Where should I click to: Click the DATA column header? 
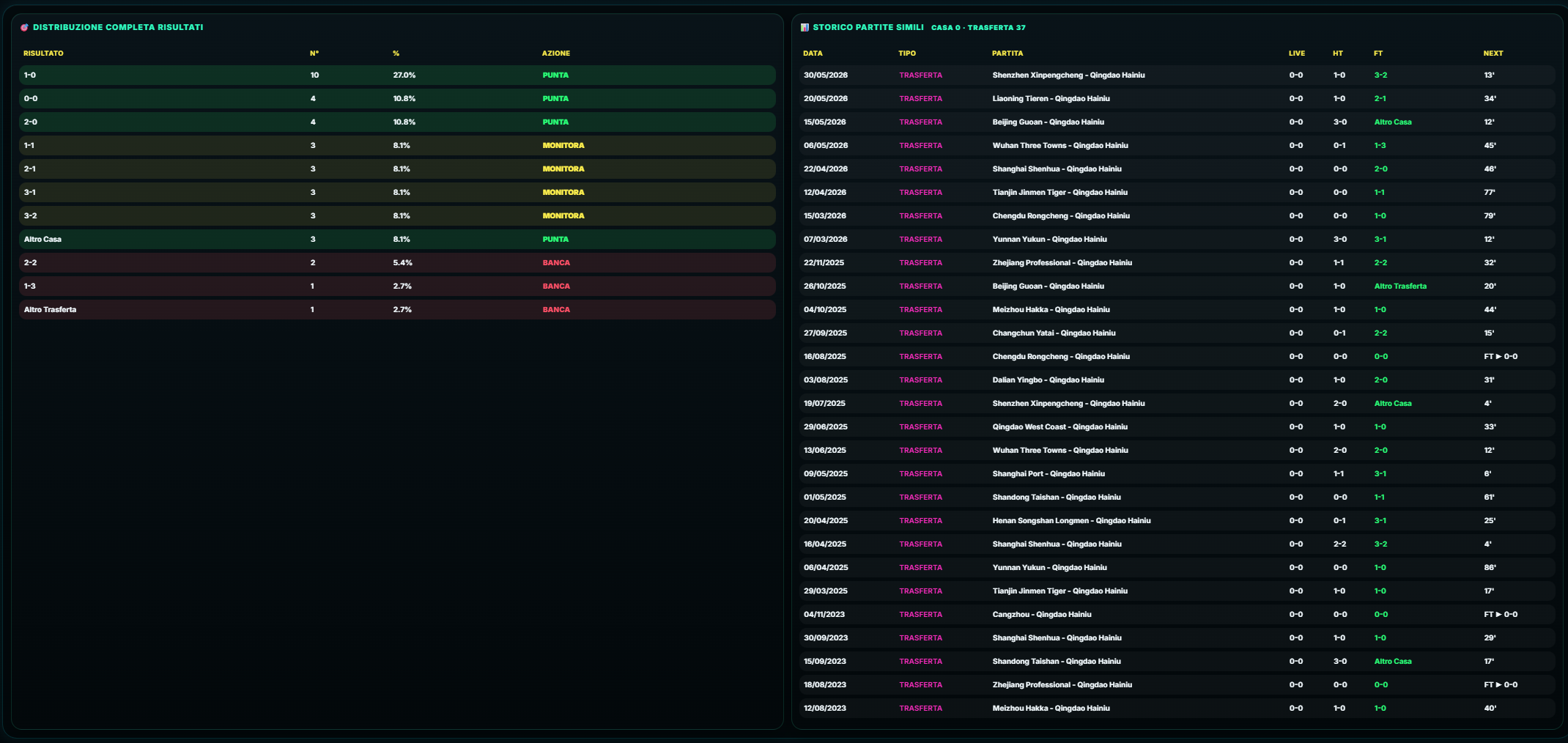tap(813, 53)
